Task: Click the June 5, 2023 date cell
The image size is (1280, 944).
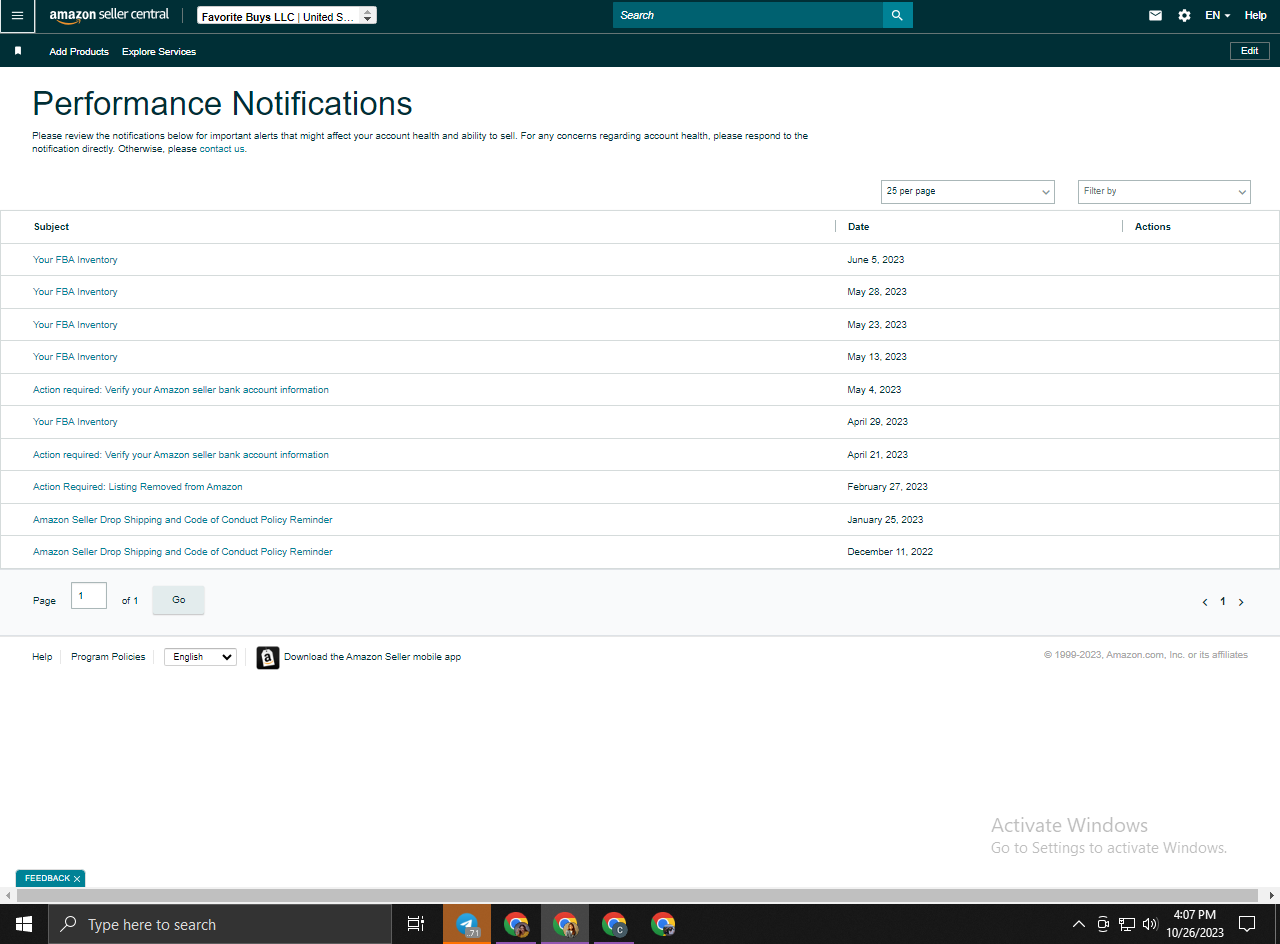Action: tap(875, 260)
